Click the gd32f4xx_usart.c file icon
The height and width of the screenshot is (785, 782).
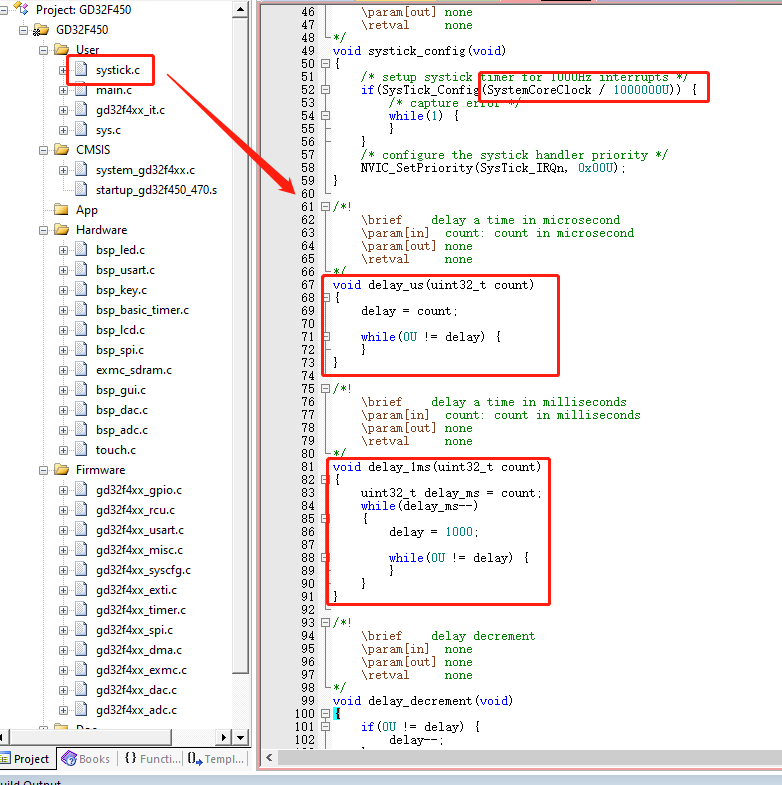[x=81, y=530]
